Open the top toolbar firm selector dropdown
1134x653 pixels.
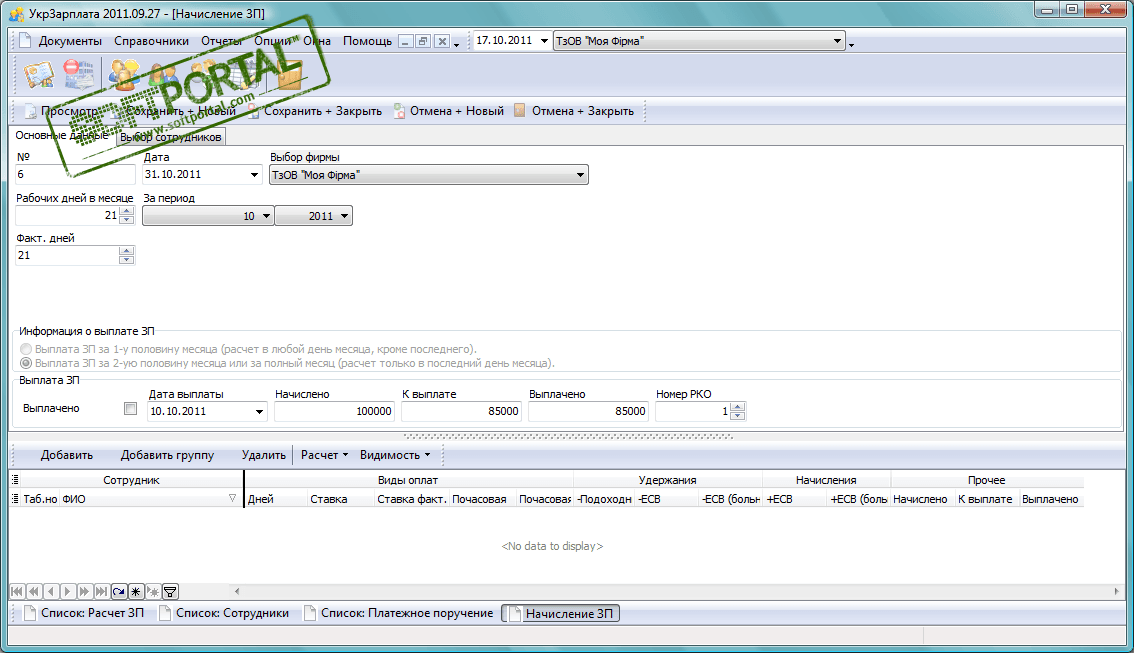(837, 40)
